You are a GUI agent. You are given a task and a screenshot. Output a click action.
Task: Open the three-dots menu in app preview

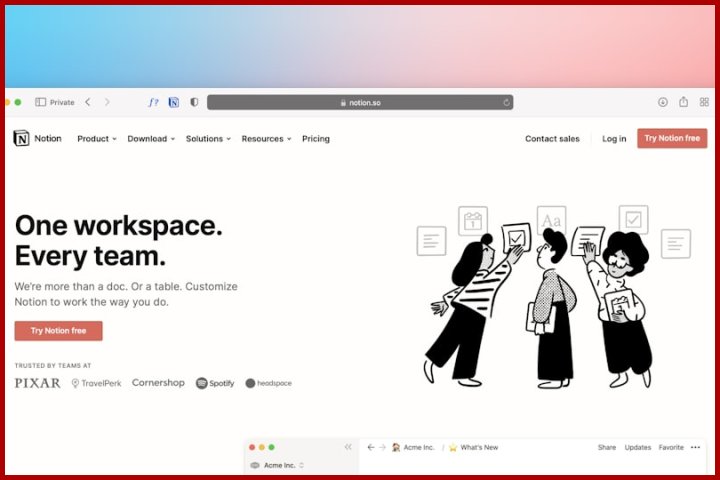pyautogui.click(x=695, y=447)
